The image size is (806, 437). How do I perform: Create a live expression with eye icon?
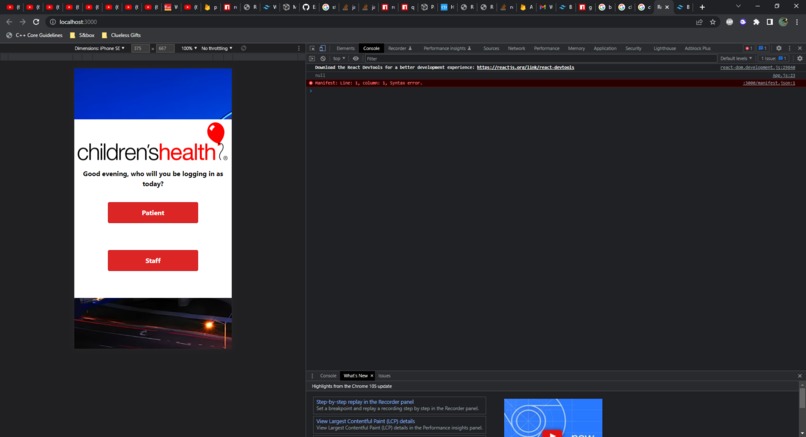356,59
